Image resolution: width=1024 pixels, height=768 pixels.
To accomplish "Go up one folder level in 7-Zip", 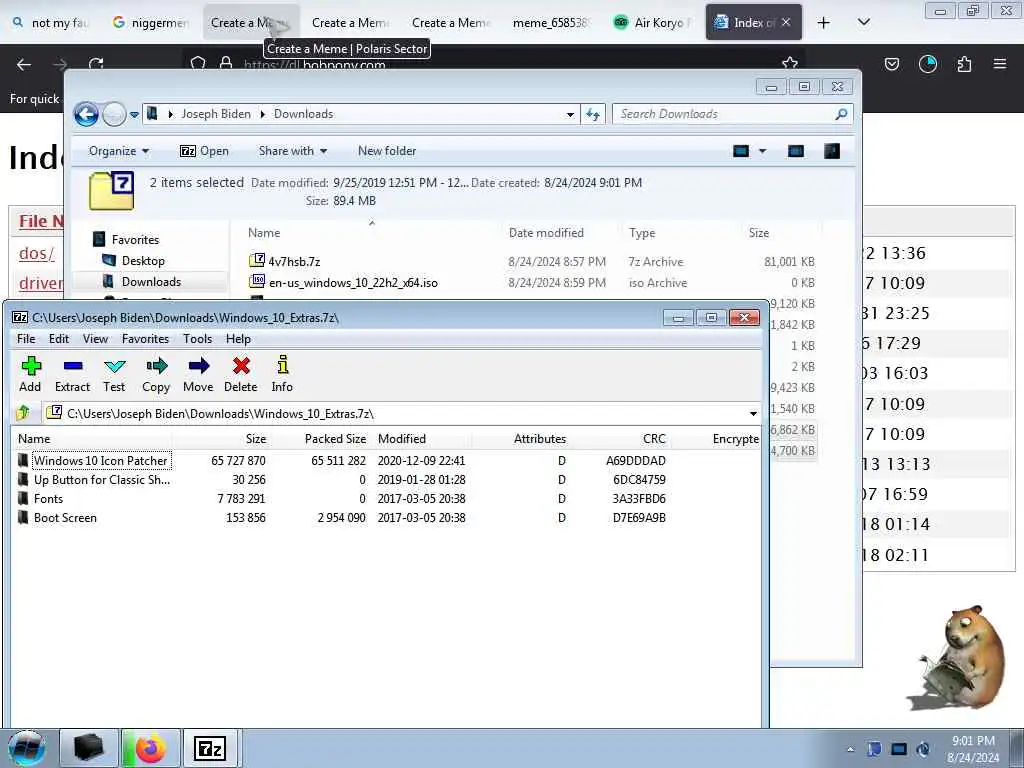I will tap(24, 413).
